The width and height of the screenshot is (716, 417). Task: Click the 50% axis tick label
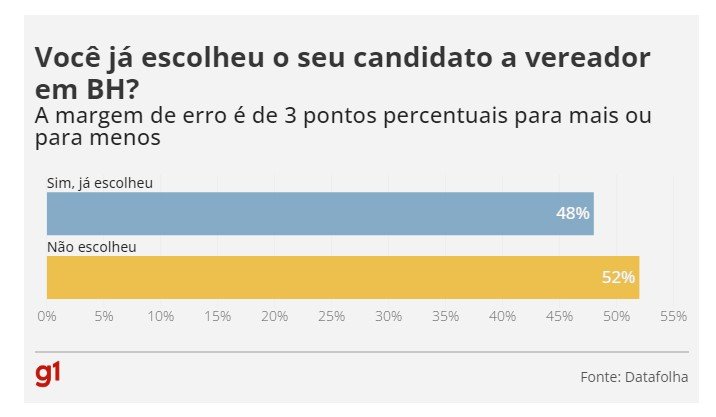click(617, 316)
